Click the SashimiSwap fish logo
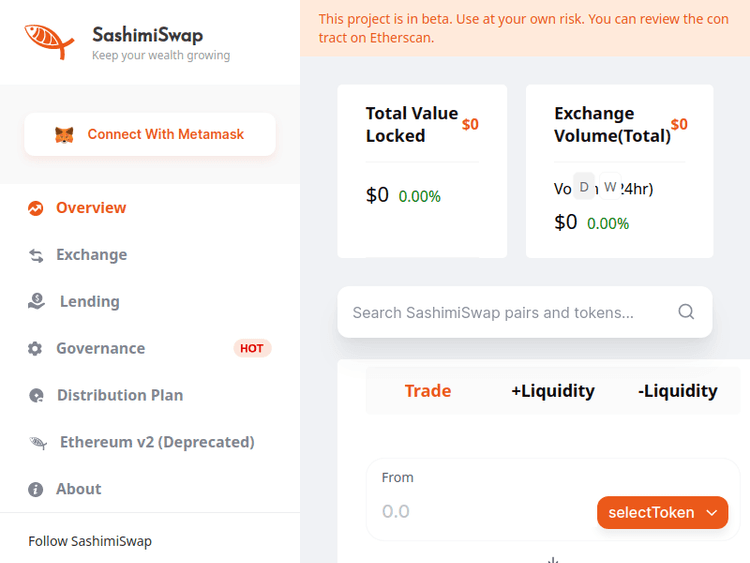The width and height of the screenshot is (750, 563). click(50, 42)
